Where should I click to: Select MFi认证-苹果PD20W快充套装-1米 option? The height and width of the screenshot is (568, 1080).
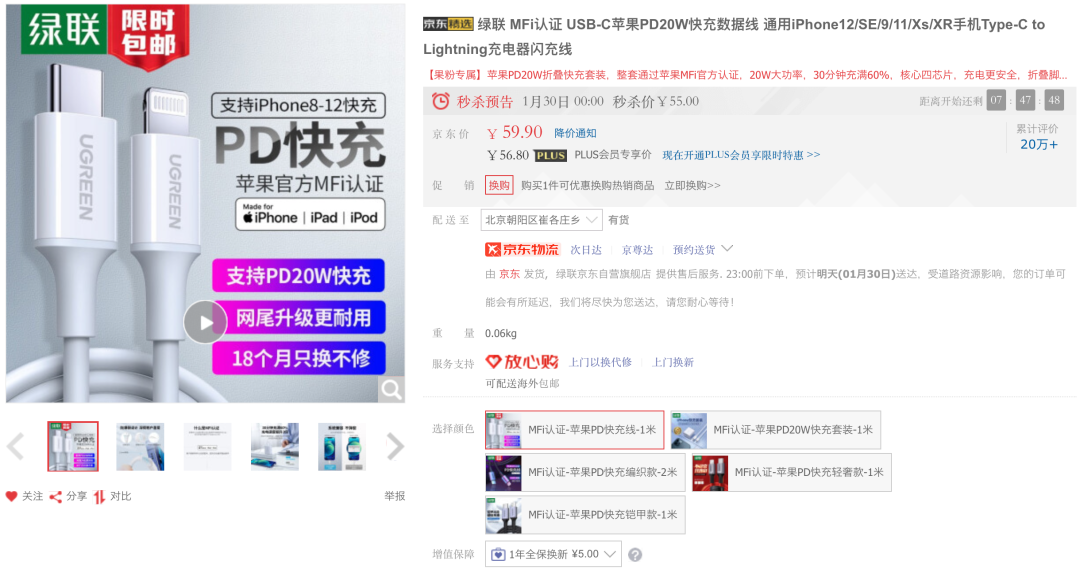pyautogui.click(x=776, y=430)
